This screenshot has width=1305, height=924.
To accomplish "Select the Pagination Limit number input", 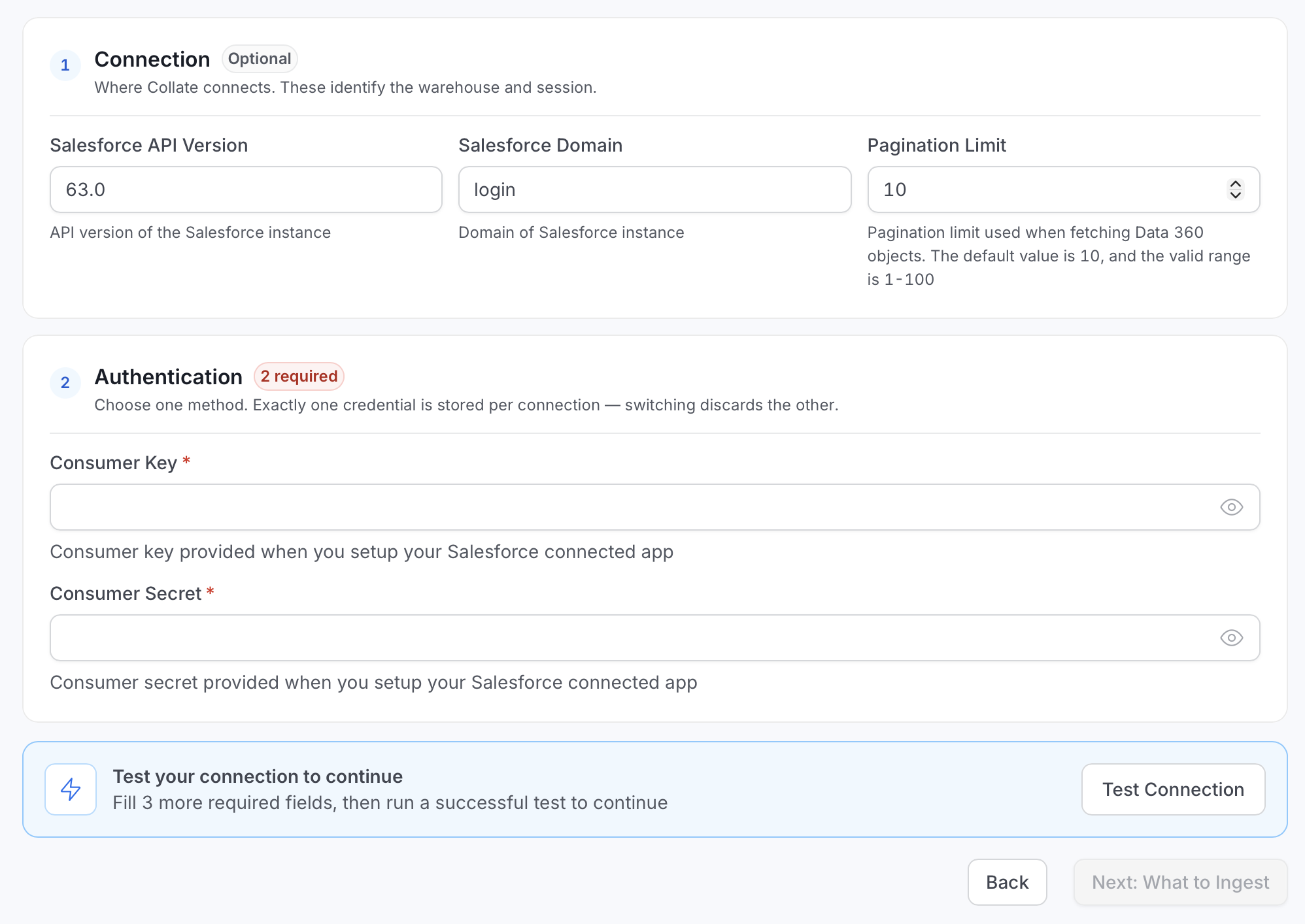I will click(1063, 190).
